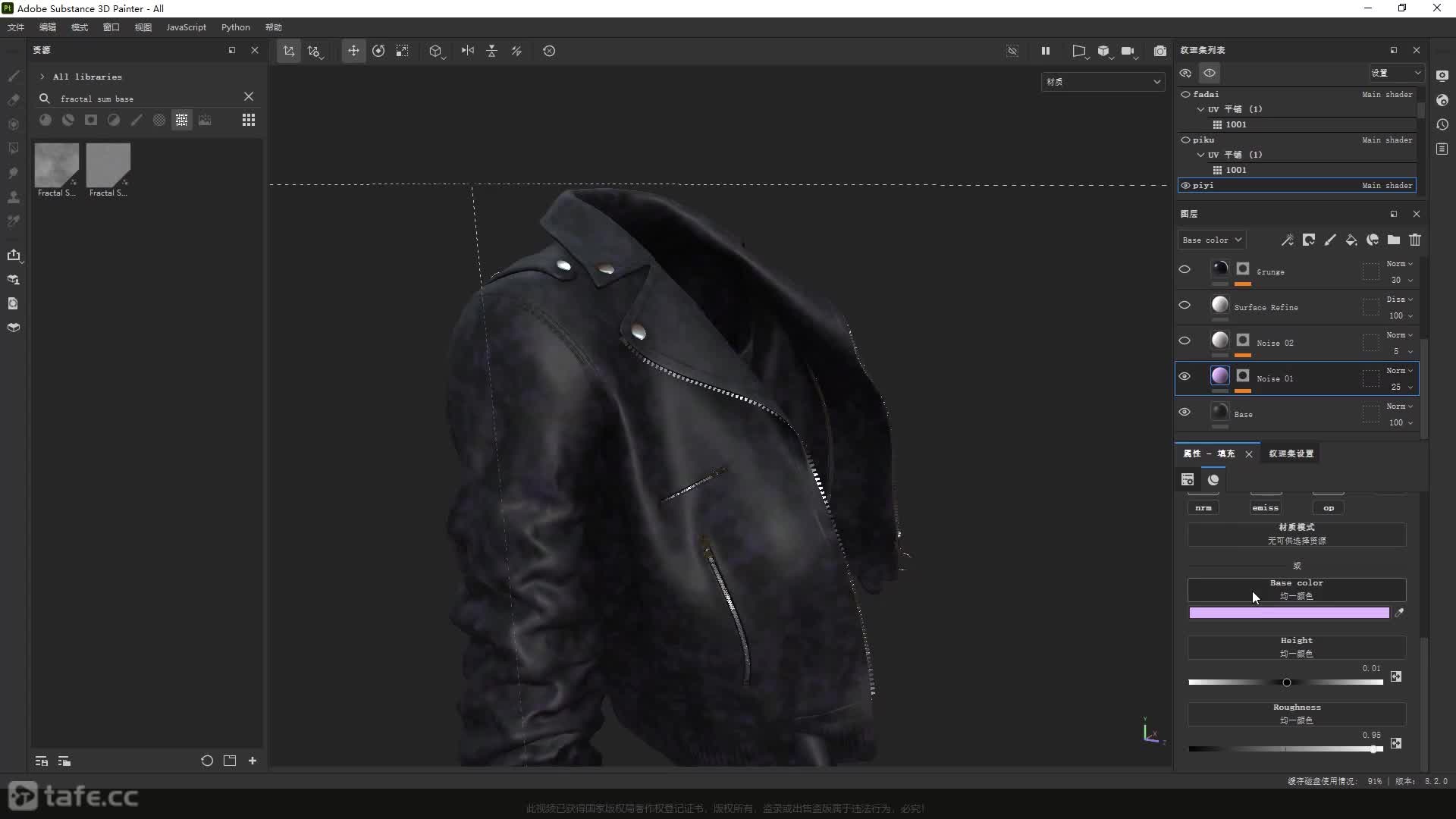Select the Clone tool in left sidebar
The width and height of the screenshot is (1456, 819).
pyautogui.click(x=14, y=197)
